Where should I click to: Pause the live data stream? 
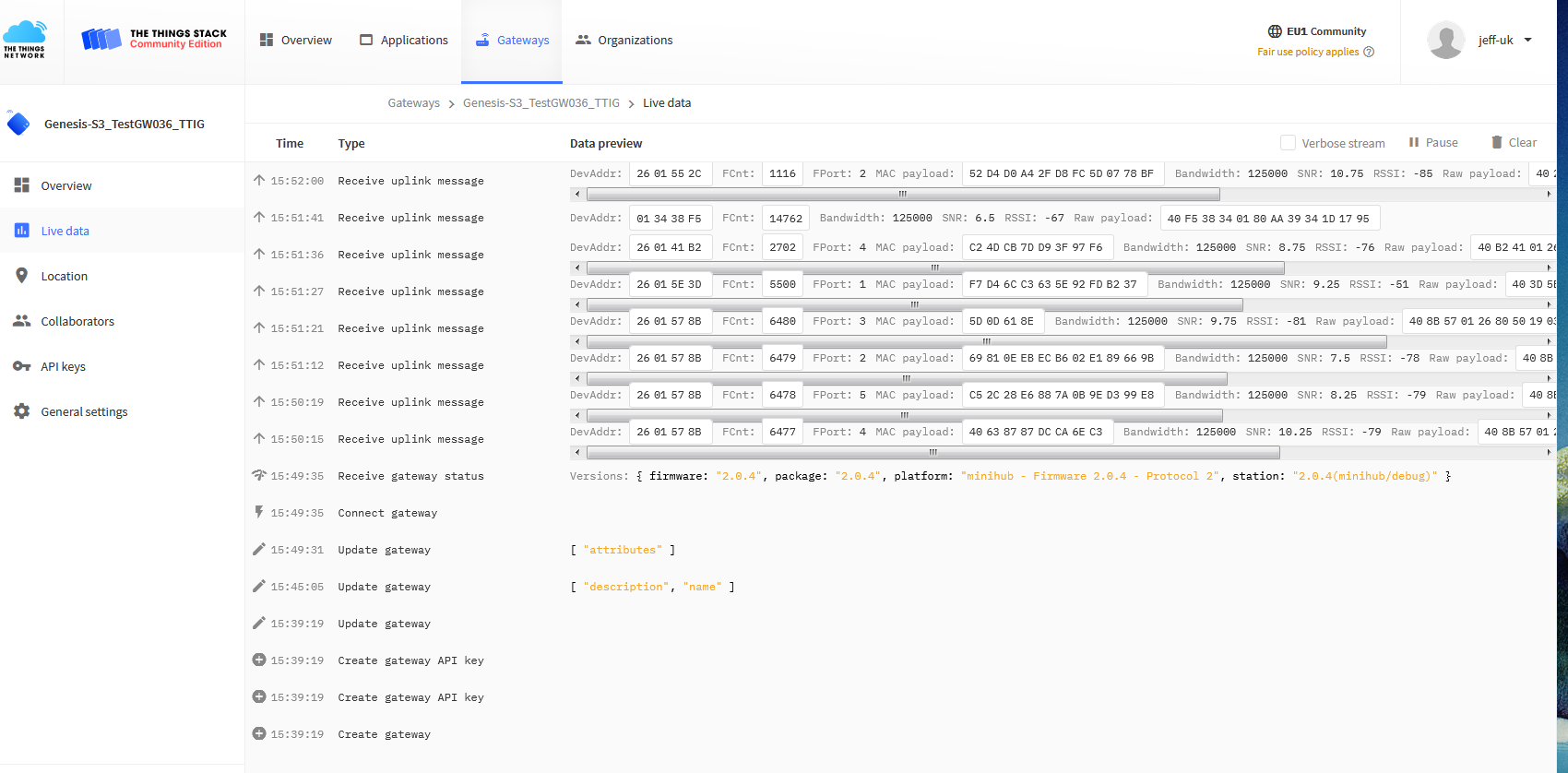1433,142
